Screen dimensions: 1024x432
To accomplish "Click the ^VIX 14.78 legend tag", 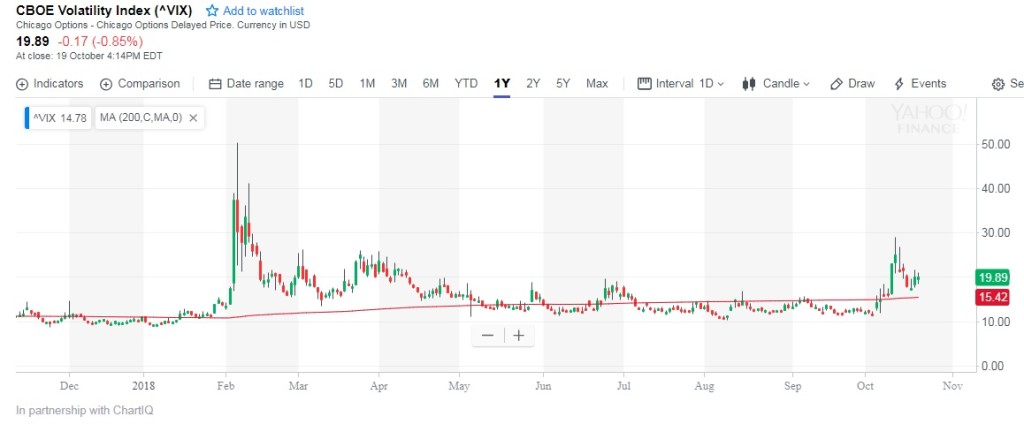I will click(x=56, y=118).
